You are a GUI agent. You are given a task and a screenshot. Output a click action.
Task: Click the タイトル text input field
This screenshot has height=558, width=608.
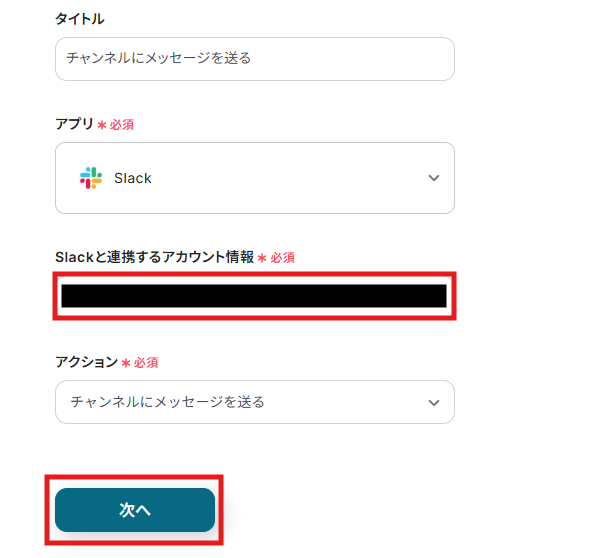click(254, 59)
